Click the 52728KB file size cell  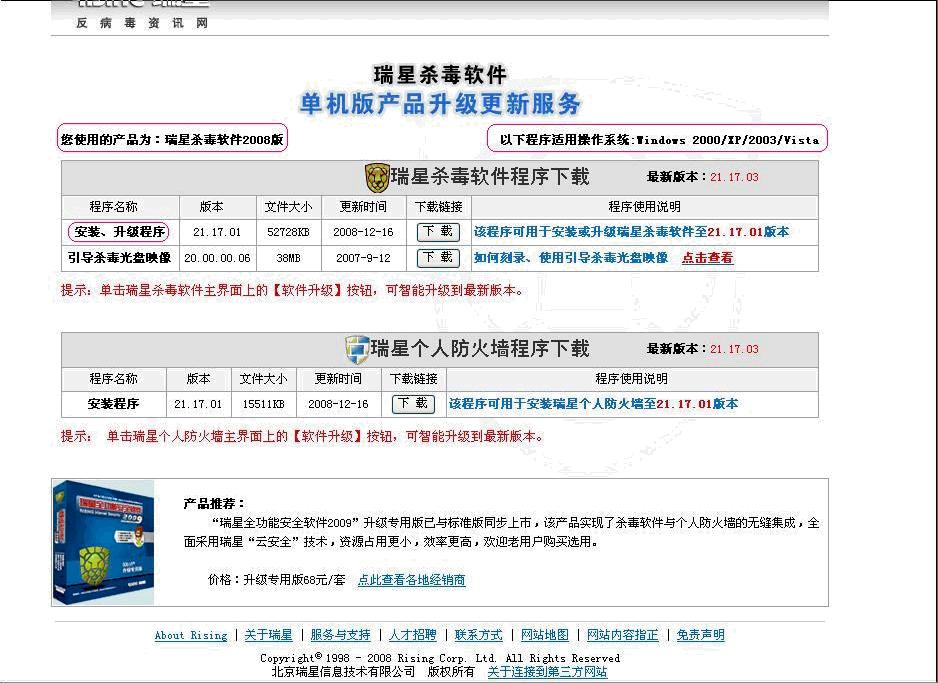pyautogui.click(x=288, y=232)
